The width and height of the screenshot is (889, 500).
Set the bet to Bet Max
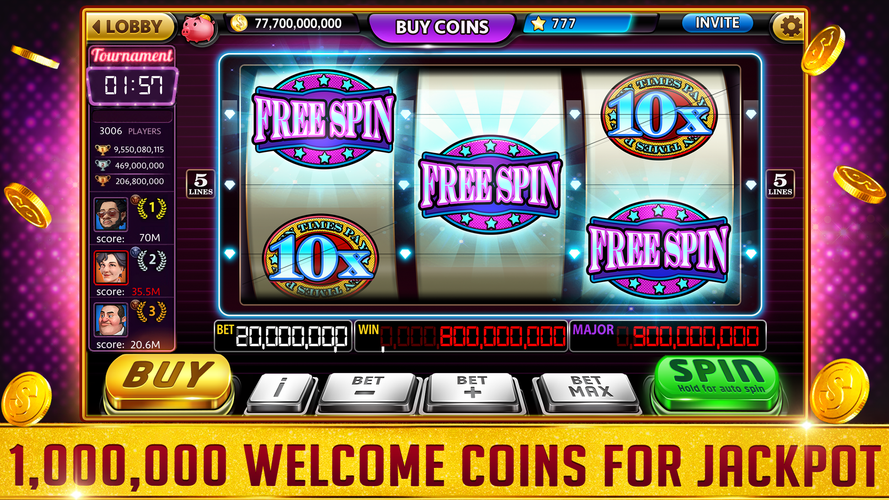tap(590, 391)
